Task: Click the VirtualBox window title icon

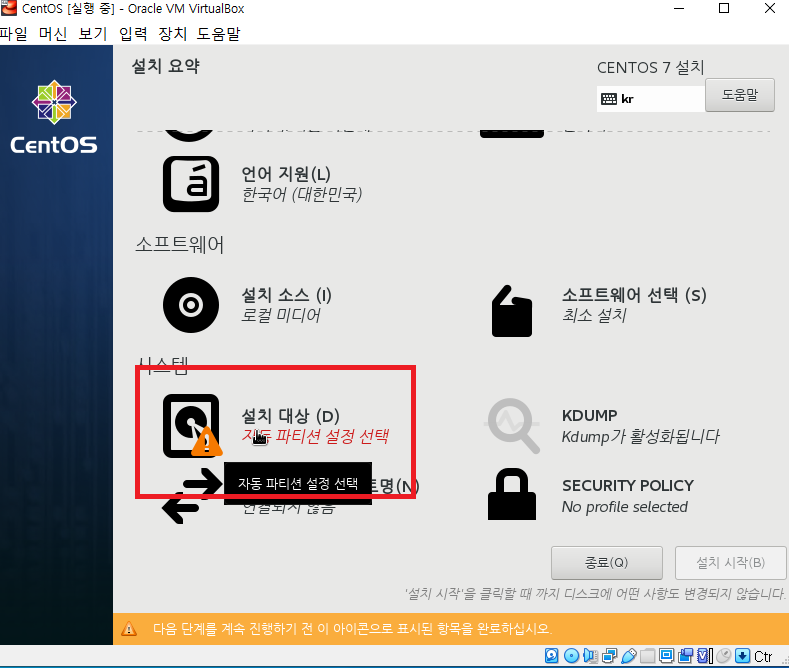Action: (x=9, y=9)
